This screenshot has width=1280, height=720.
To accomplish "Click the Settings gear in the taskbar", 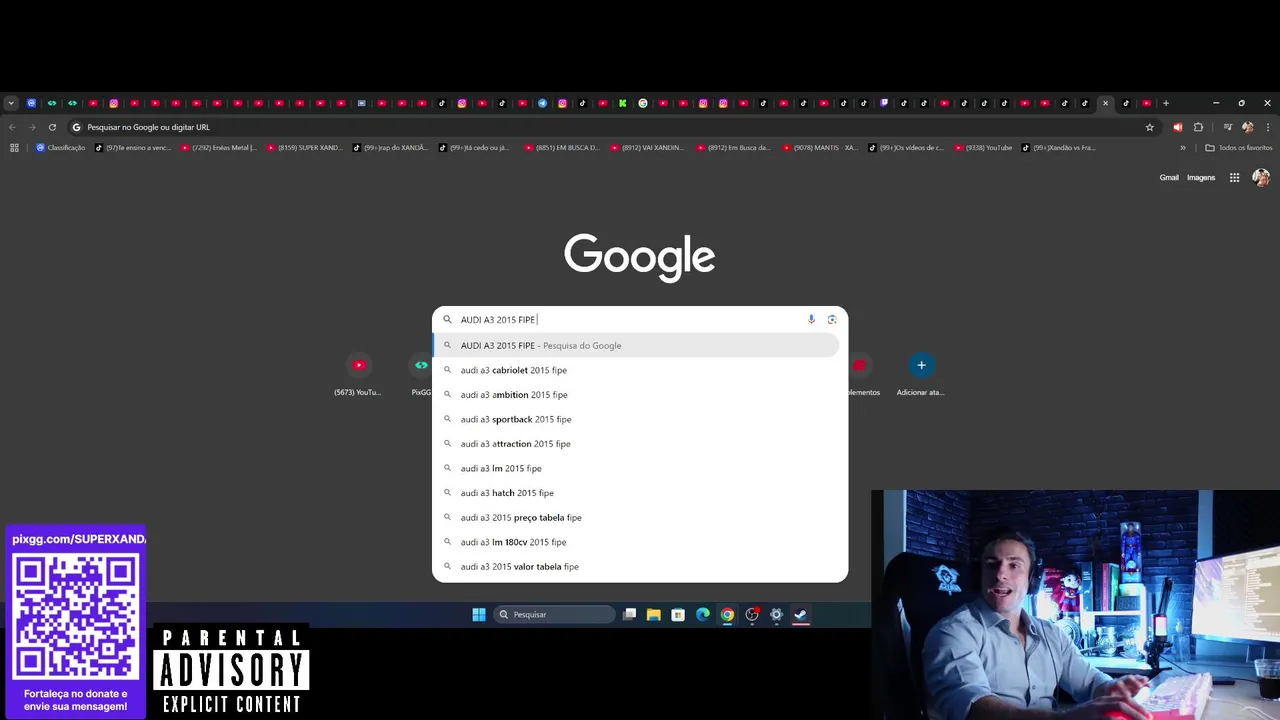I will click(x=776, y=615).
